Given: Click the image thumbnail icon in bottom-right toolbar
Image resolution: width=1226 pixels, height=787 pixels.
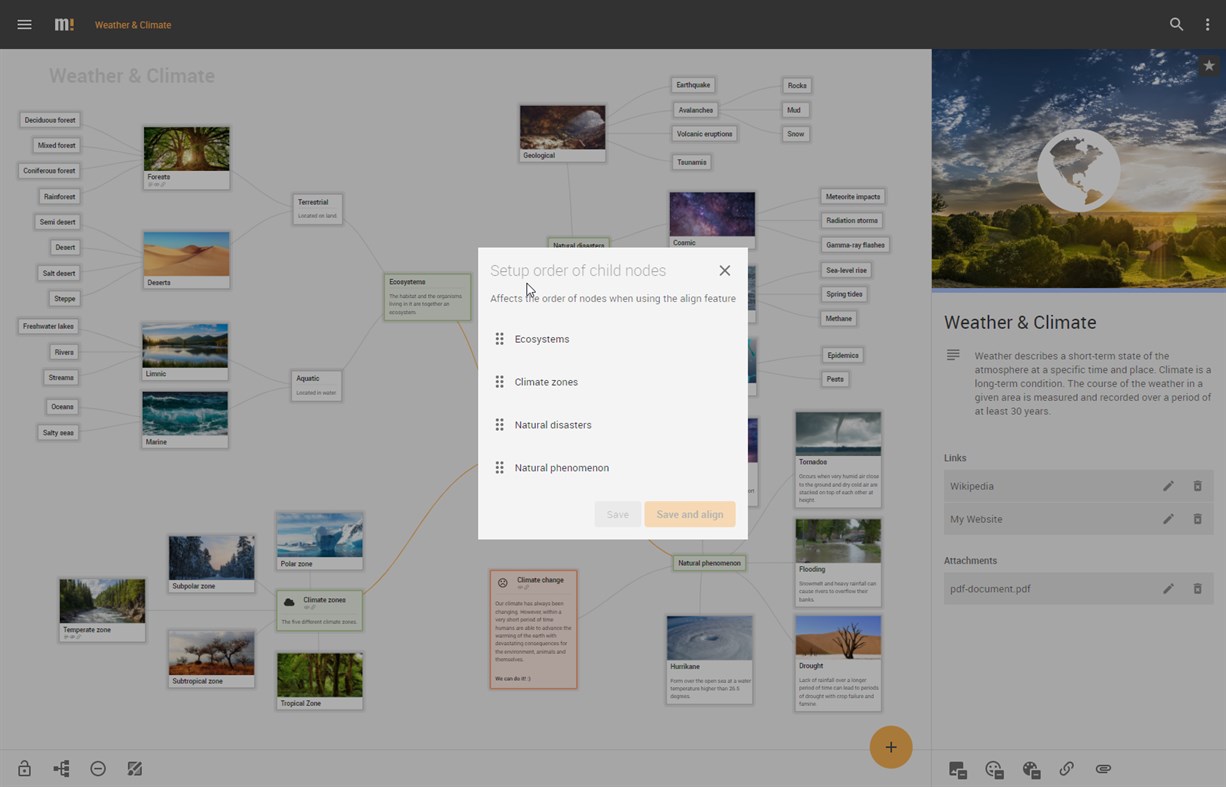Looking at the screenshot, I should click(x=957, y=769).
